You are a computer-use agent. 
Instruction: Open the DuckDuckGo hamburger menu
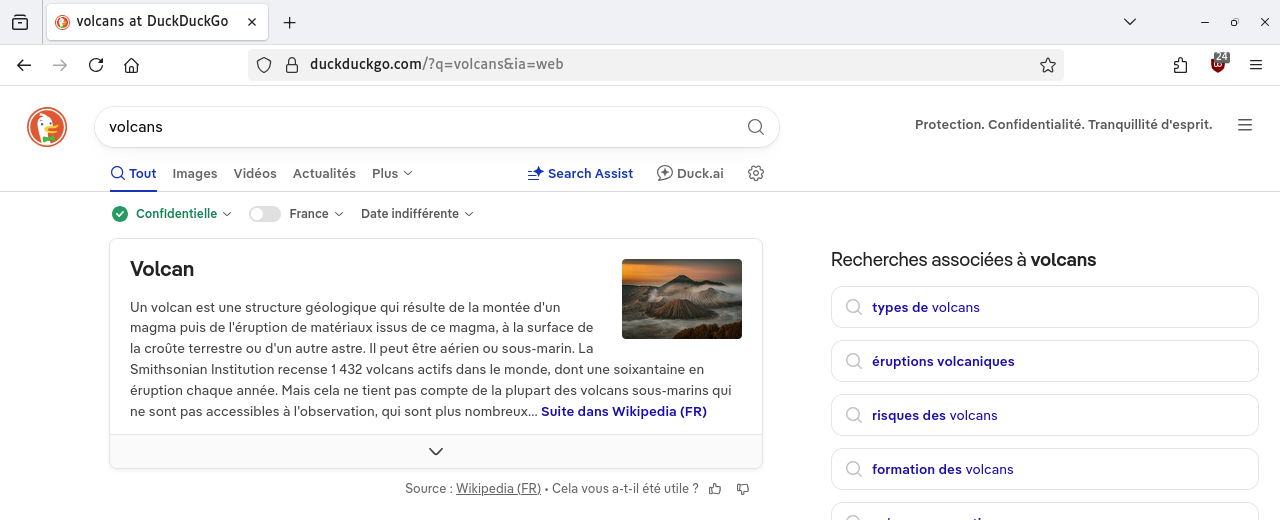[1245, 125]
